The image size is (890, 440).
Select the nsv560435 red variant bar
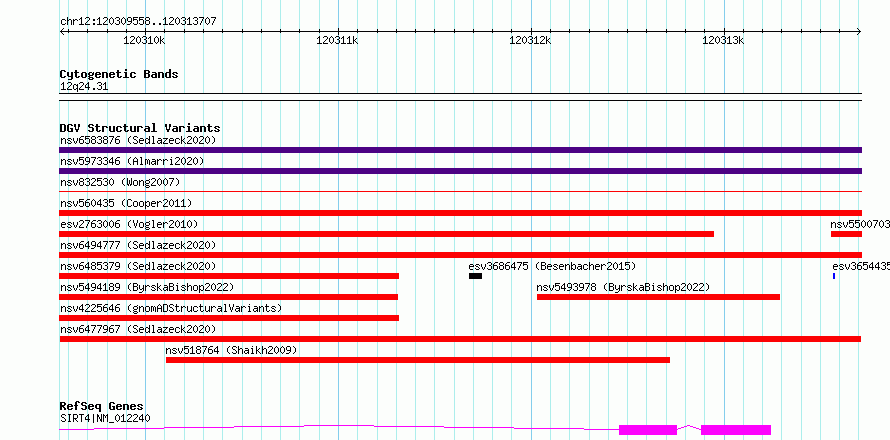[x=460, y=213]
